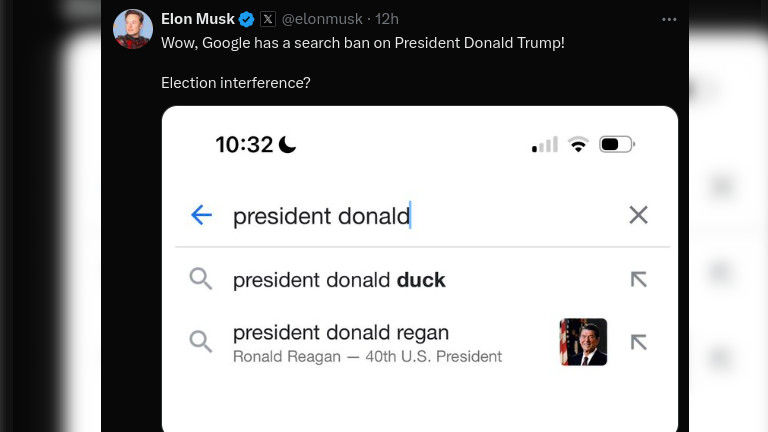
Task: Click Elon Musk's profile avatar
Action: tap(133, 28)
